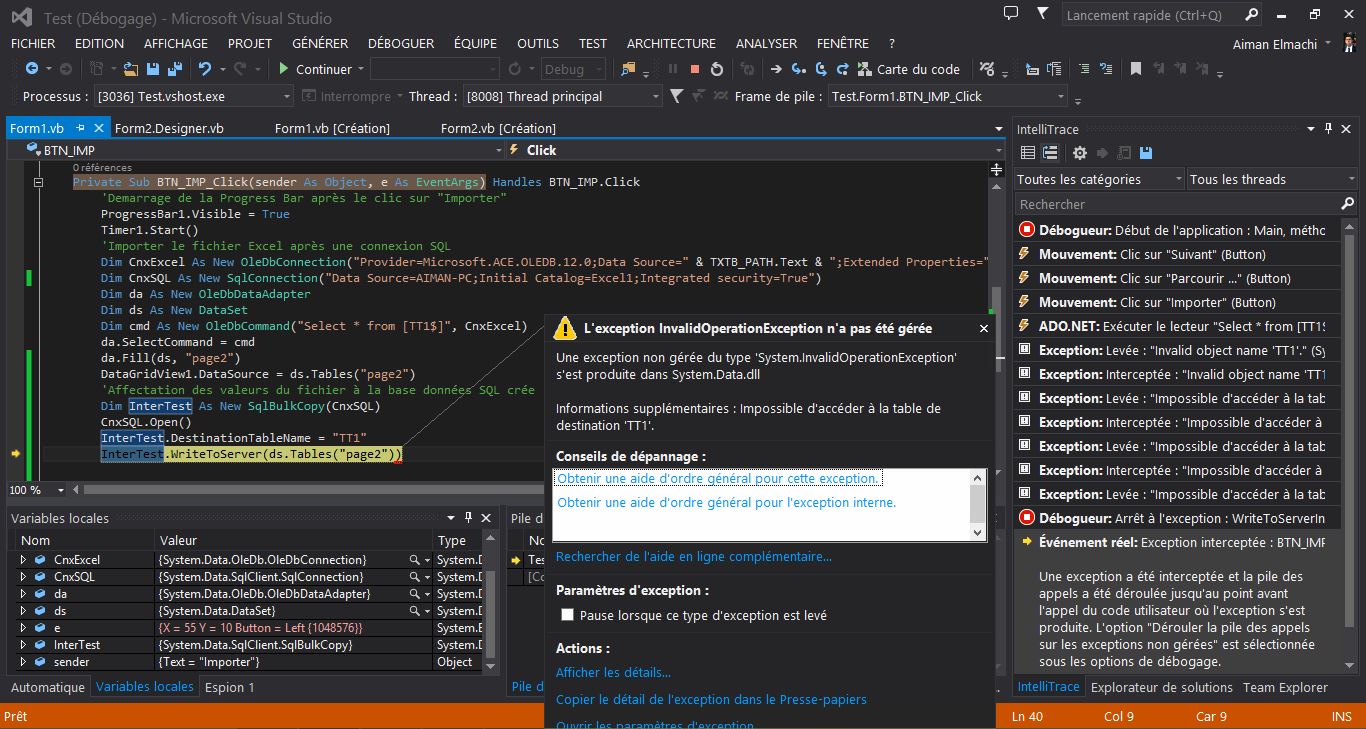1366x729 pixels.
Task: Open IntelliTrace settings gear
Action: [x=1080, y=153]
